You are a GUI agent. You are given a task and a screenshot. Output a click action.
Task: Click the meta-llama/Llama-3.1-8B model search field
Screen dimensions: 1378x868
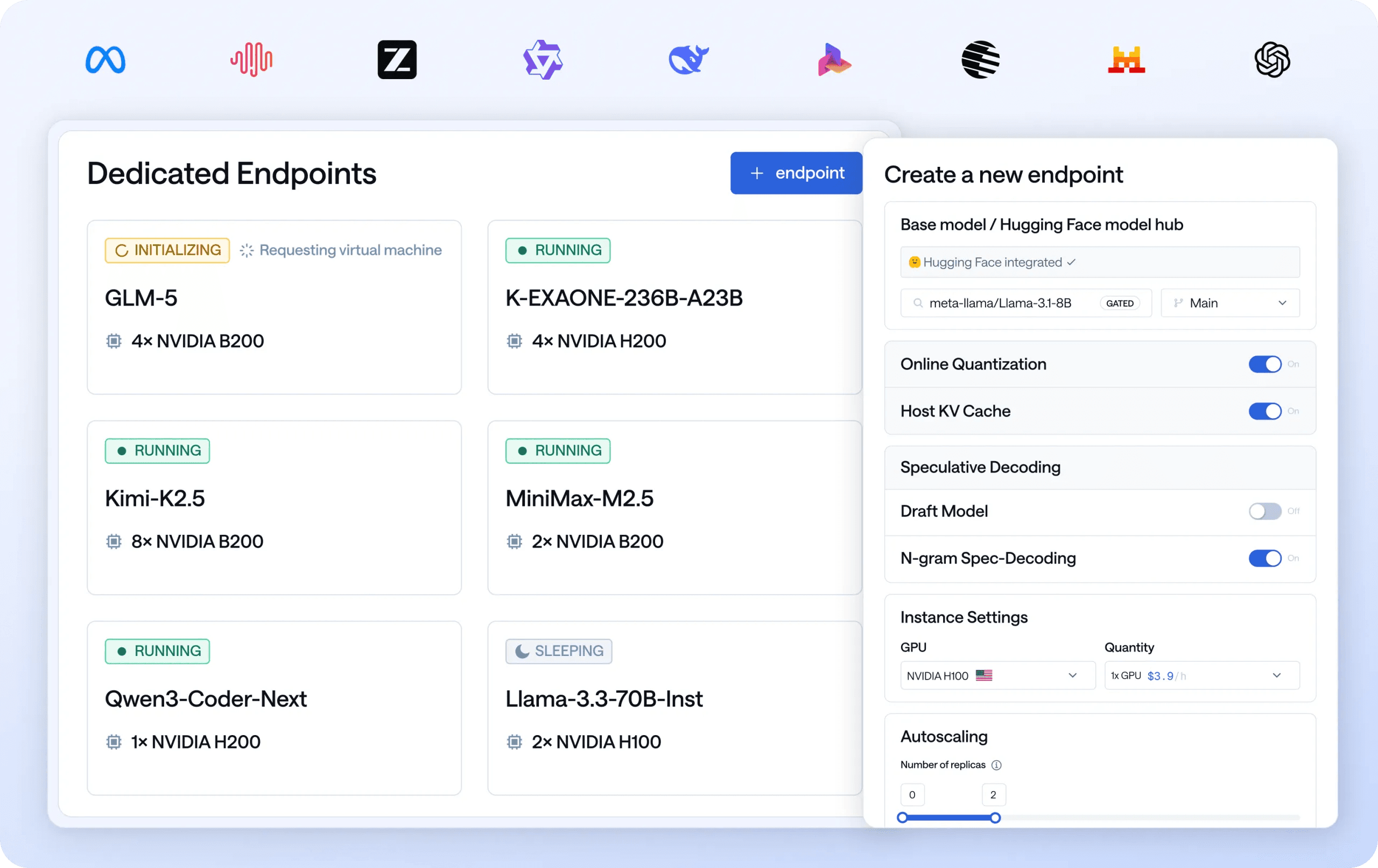pyautogui.click(x=1025, y=304)
